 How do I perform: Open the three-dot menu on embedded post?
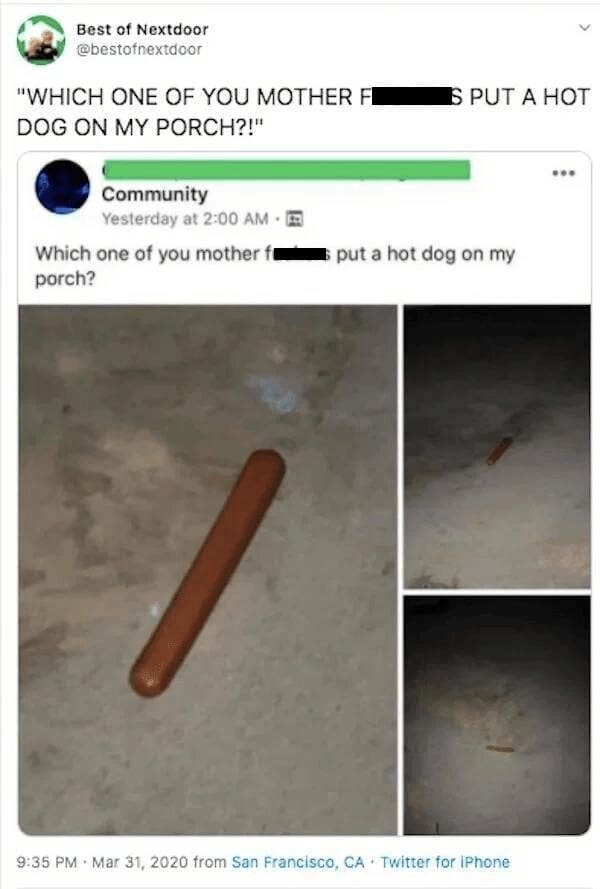coord(564,173)
